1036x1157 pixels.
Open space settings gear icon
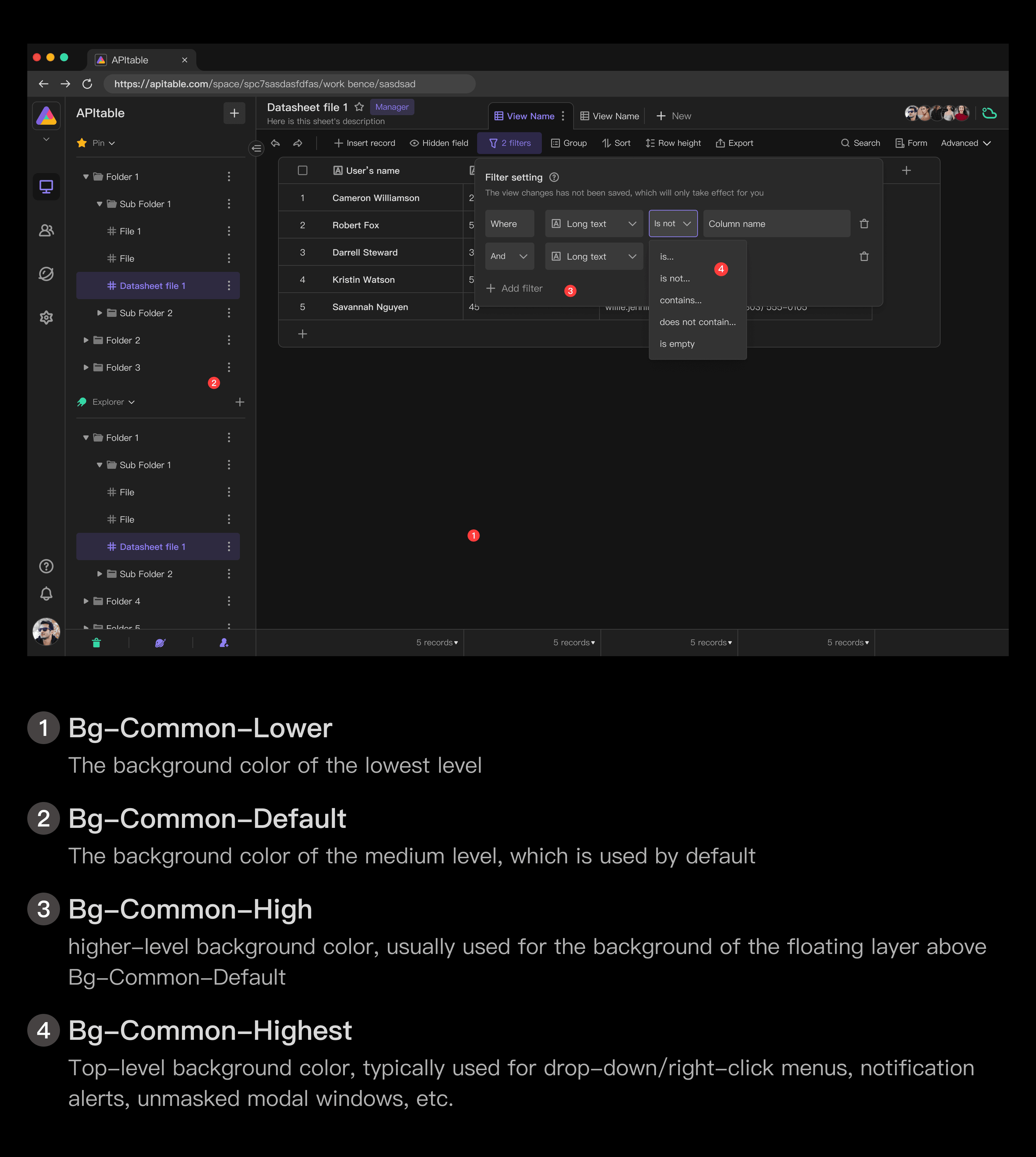46,318
